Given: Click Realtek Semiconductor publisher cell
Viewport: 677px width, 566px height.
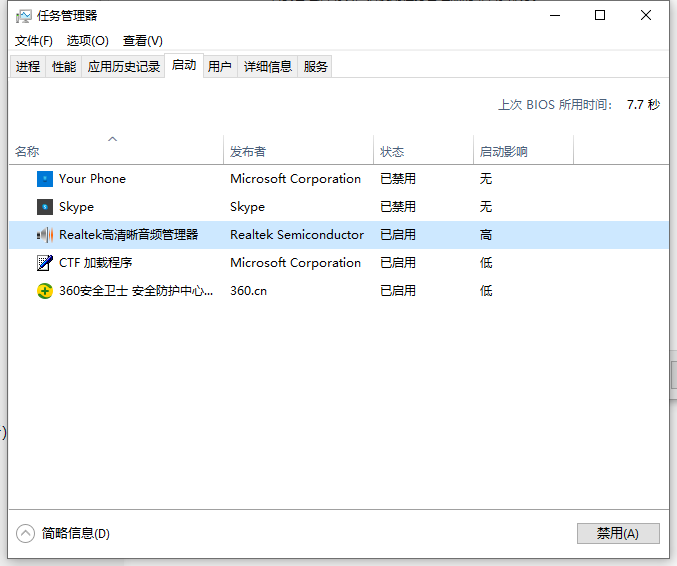Looking at the screenshot, I should 297,235.
